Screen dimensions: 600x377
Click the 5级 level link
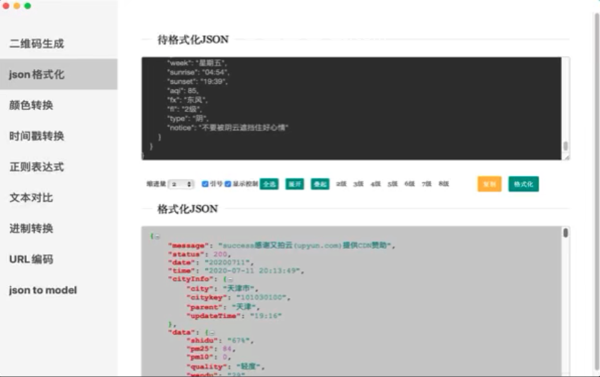pyautogui.click(x=393, y=184)
